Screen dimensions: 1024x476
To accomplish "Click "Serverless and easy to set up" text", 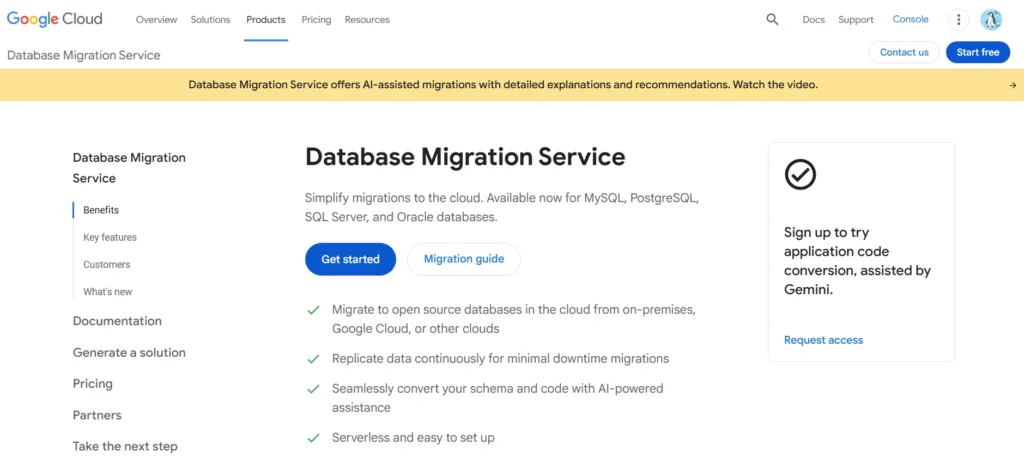I will 413,437.
